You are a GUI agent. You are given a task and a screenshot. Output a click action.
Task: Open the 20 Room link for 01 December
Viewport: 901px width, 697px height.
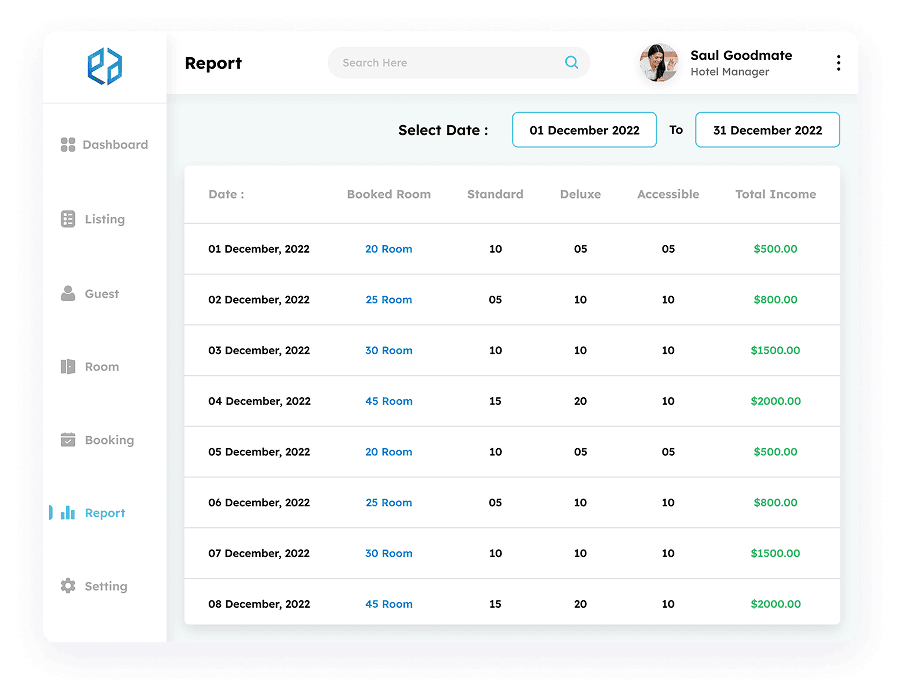[388, 249]
